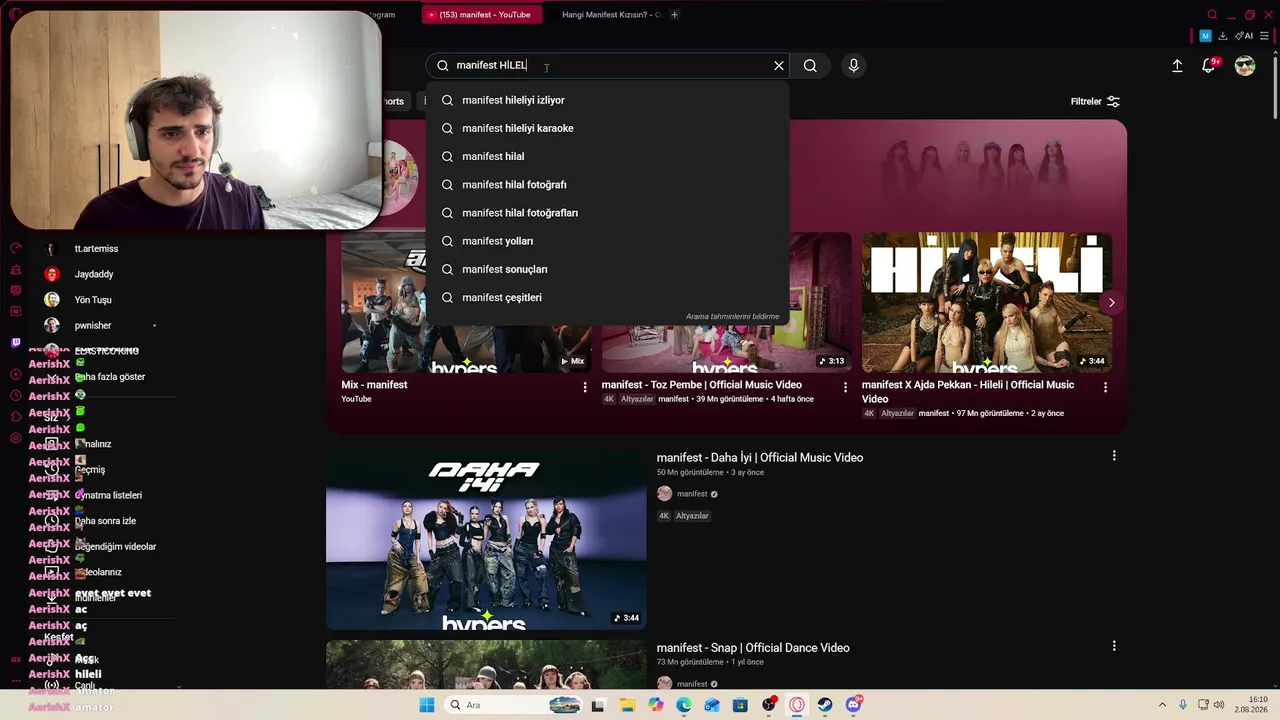Show hidden system tray icons
This screenshot has width=1280, height=720.
pos(1161,705)
